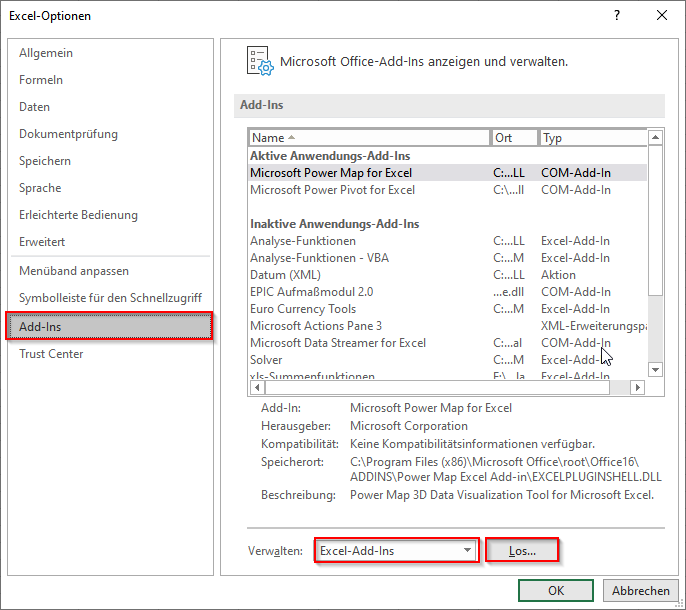This screenshot has height=610, width=686.
Task: Select EPIC Aufmaßmodul 2.0 row
Action: tap(448, 292)
